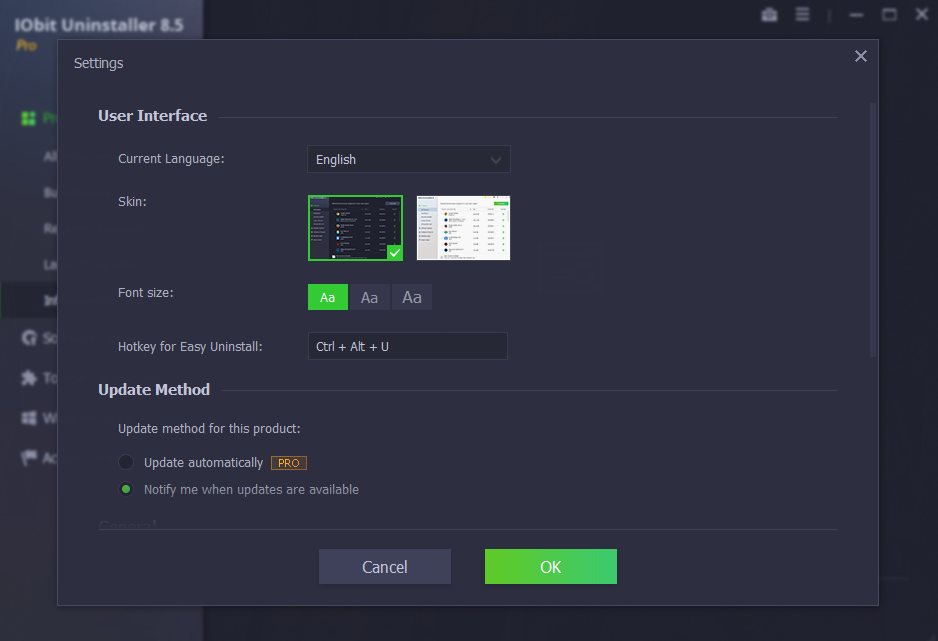Maximize the IObit Uninstaller main window

coord(889,14)
